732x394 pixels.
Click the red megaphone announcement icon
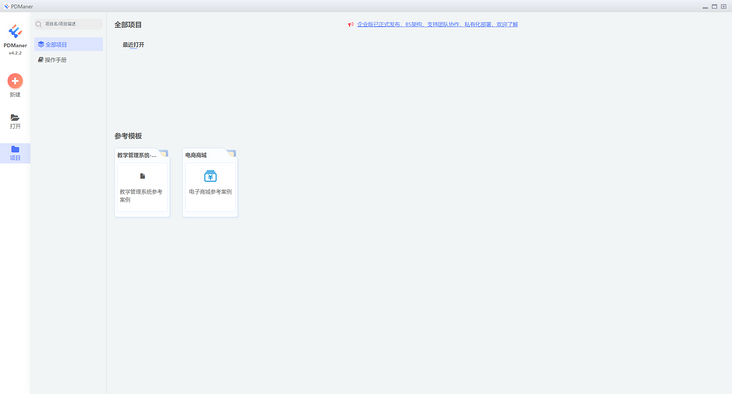[x=351, y=24]
